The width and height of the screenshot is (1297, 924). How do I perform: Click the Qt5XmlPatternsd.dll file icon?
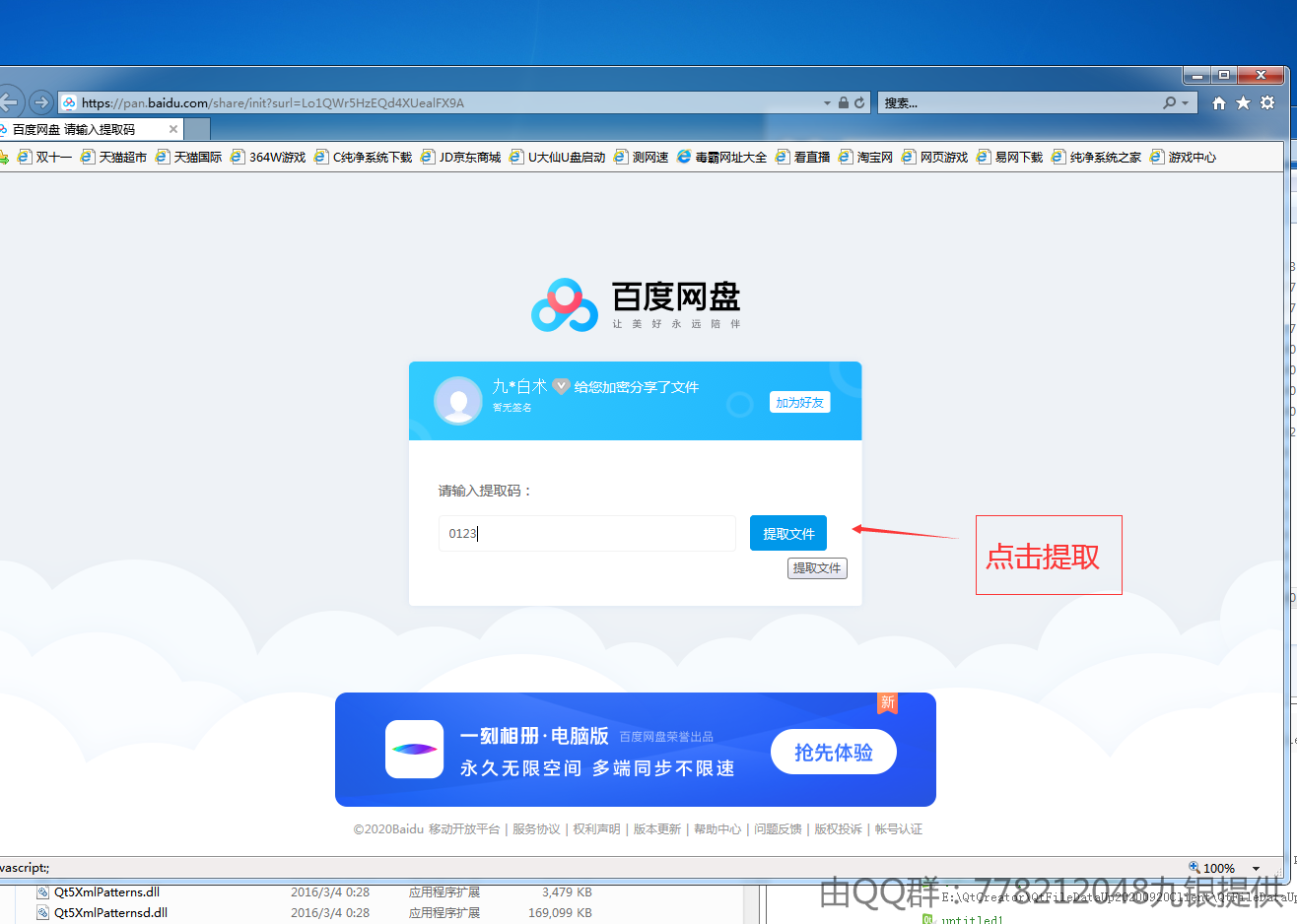(42, 913)
